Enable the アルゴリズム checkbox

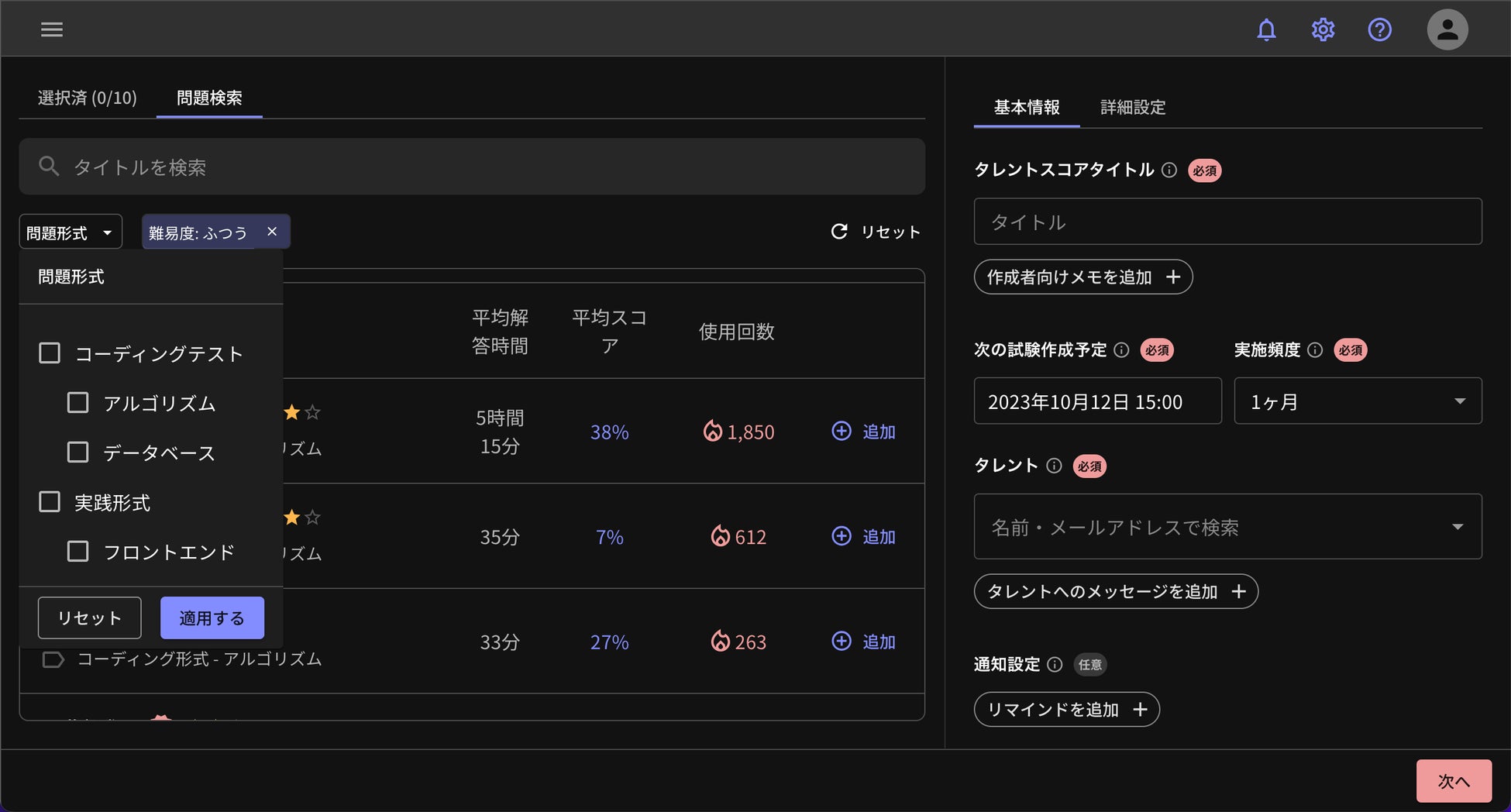click(x=77, y=403)
